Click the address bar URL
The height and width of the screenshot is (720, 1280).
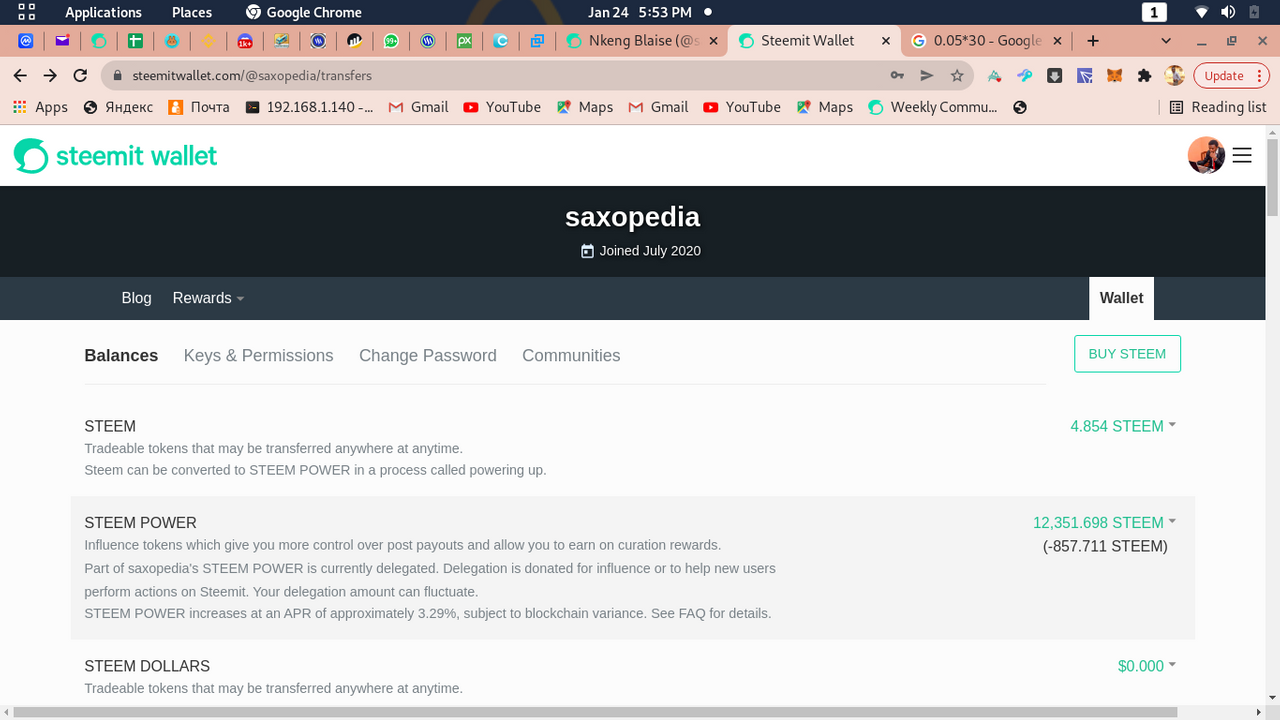(252, 75)
